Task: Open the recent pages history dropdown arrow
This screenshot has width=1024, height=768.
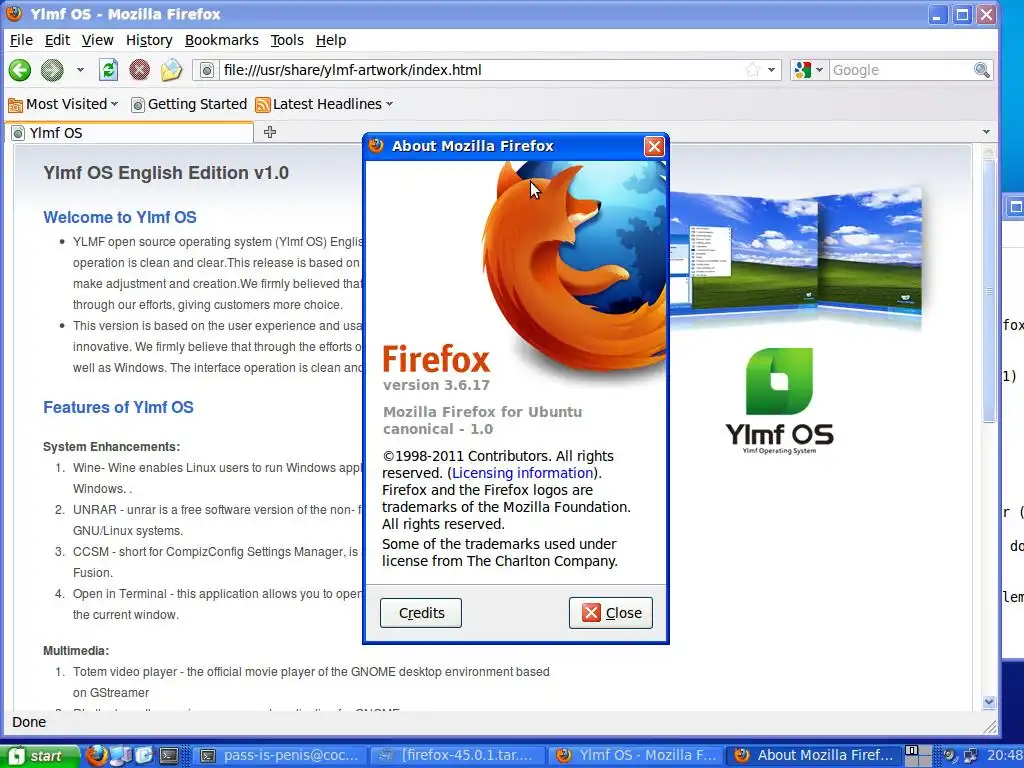Action: (x=80, y=70)
